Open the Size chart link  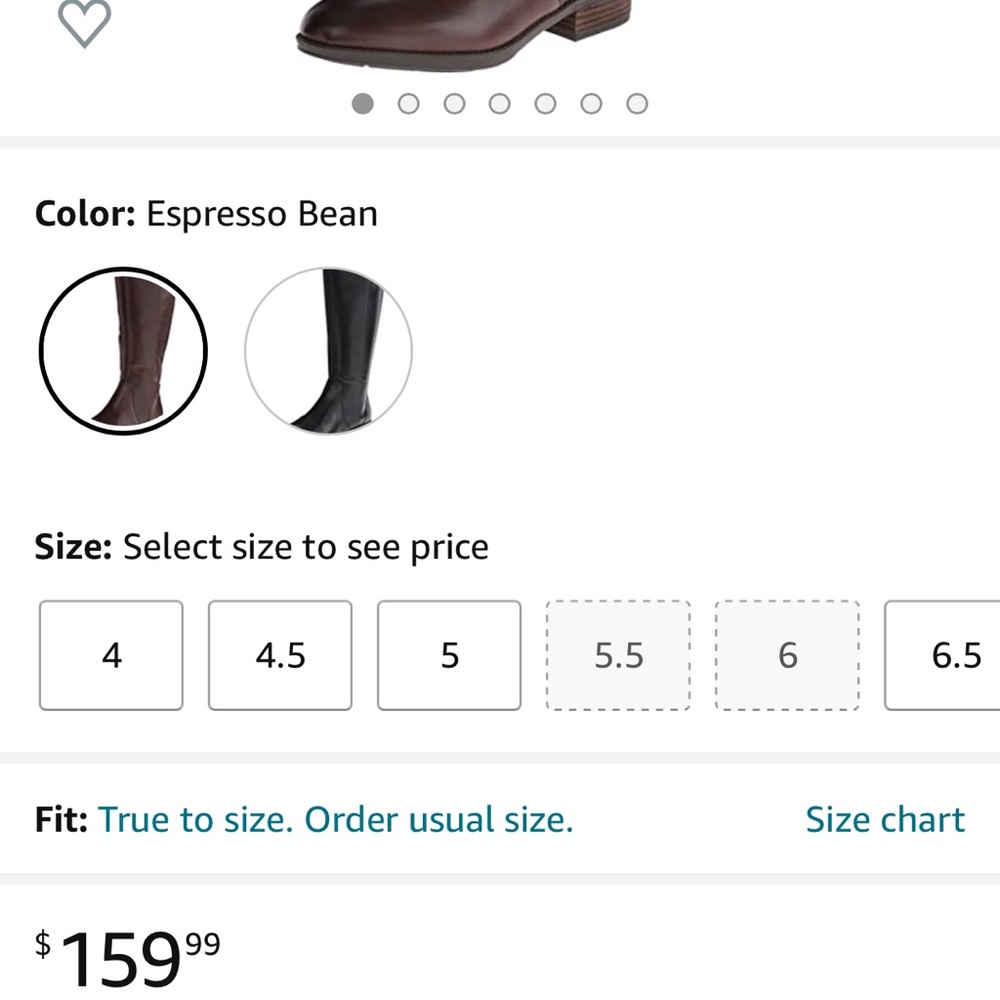pos(885,820)
